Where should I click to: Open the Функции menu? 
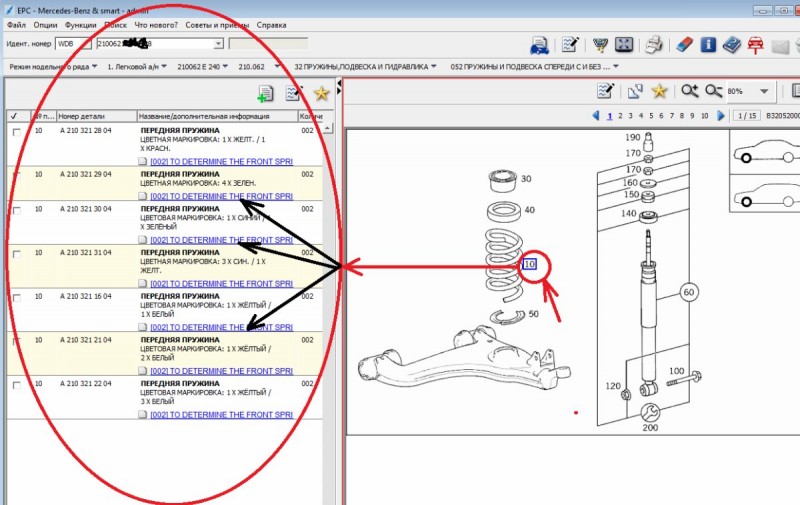(x=80, y=25)
